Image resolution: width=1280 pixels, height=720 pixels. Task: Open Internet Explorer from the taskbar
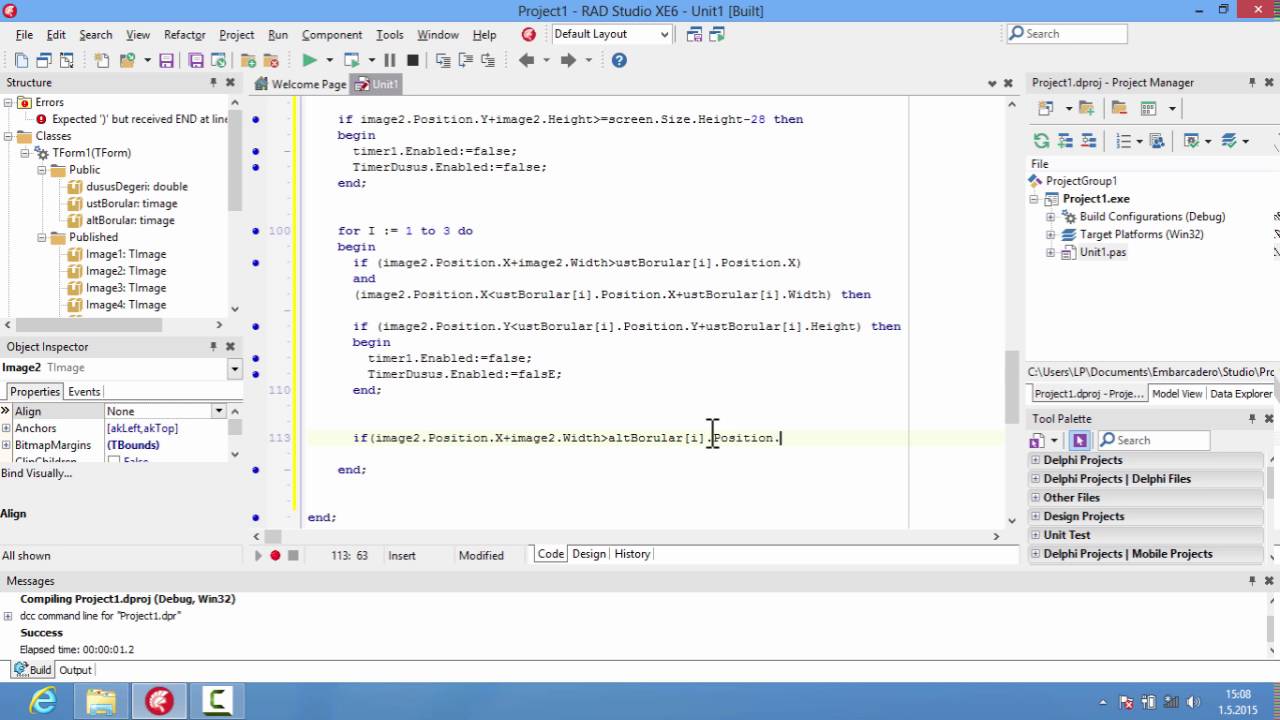click(43, 701)
